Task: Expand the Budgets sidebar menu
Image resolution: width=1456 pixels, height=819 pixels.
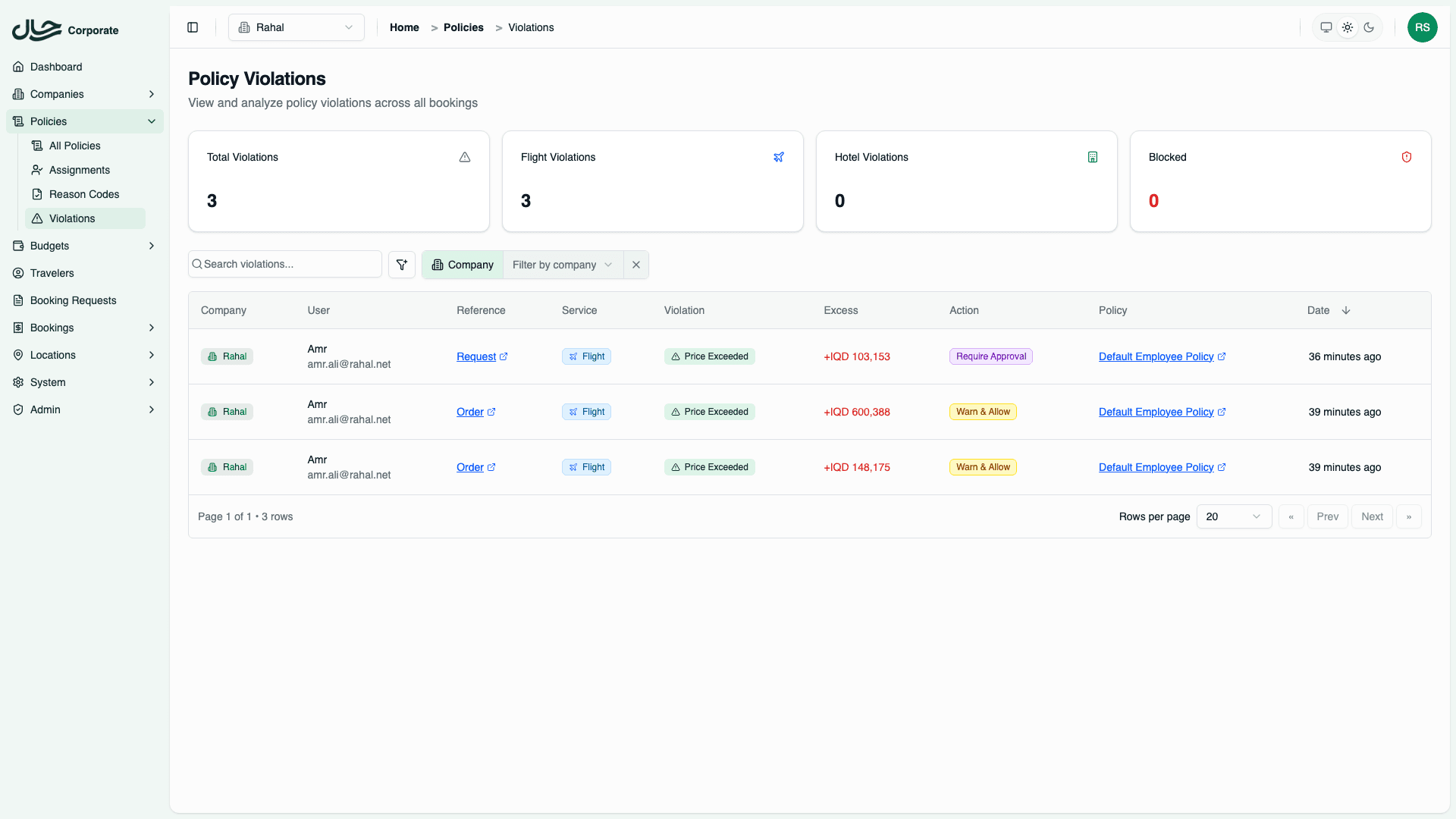Action: (x=83, y=246)
